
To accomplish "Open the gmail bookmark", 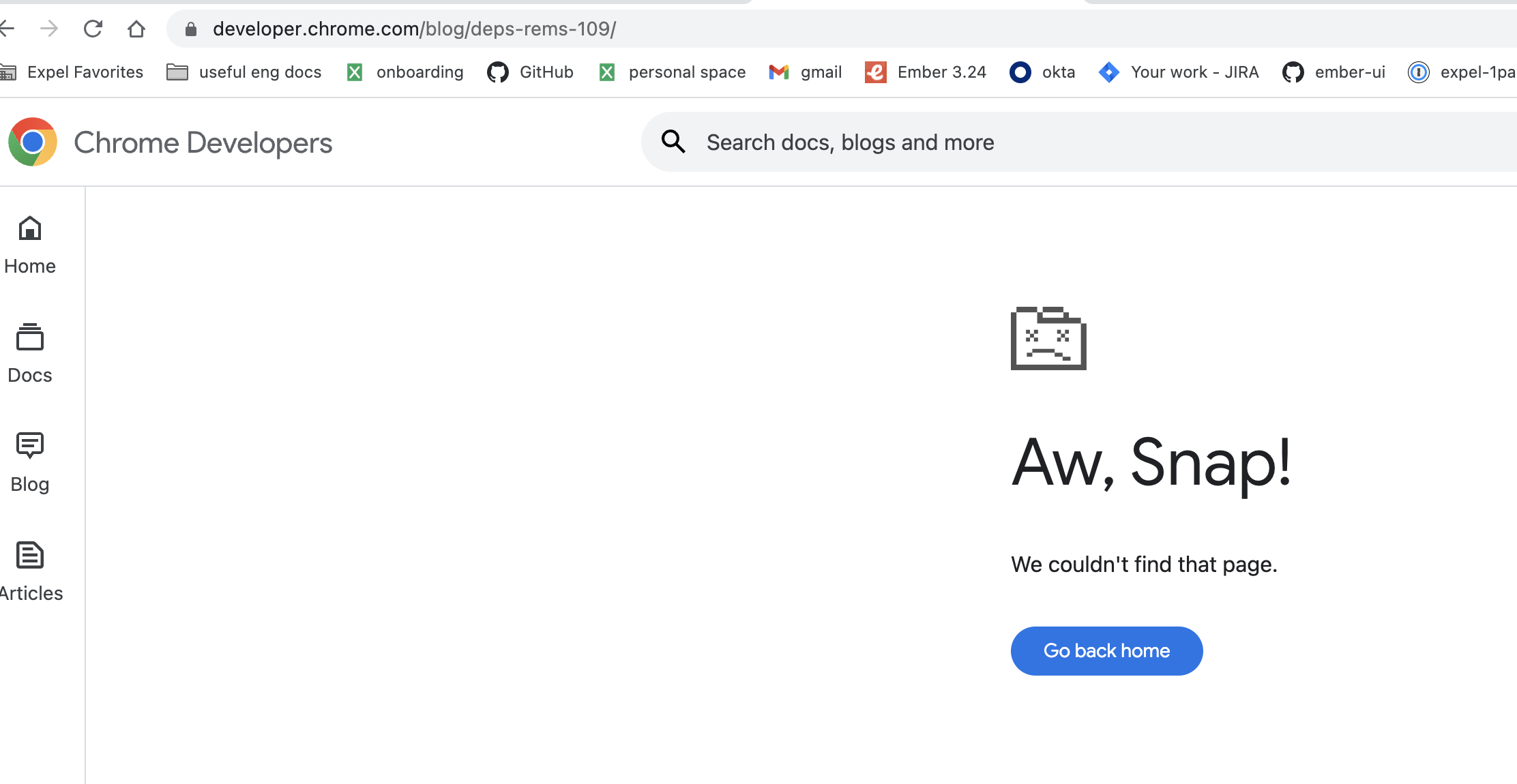I will point(806,72).
